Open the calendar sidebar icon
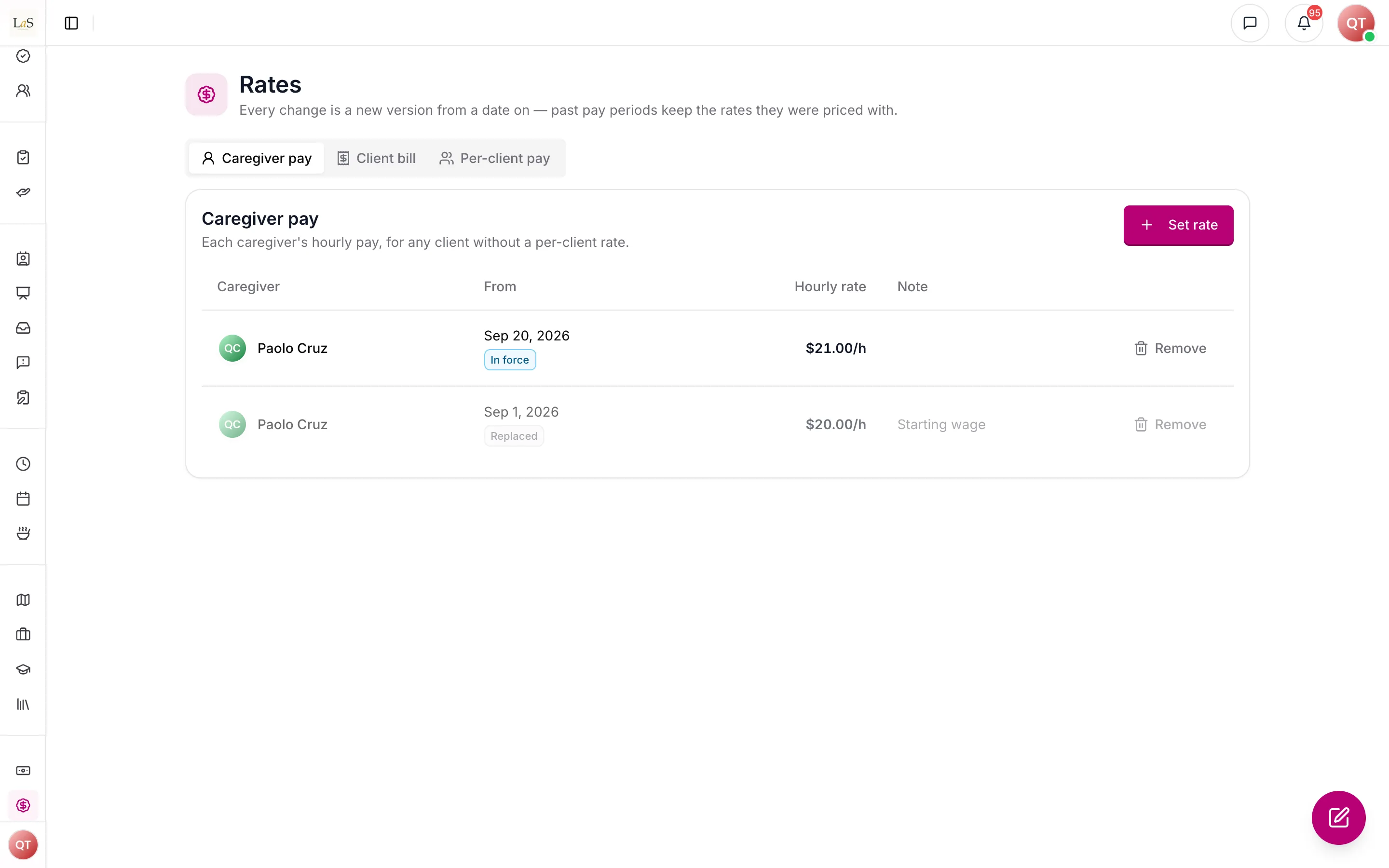The image size is (1389, 868). 23,499
